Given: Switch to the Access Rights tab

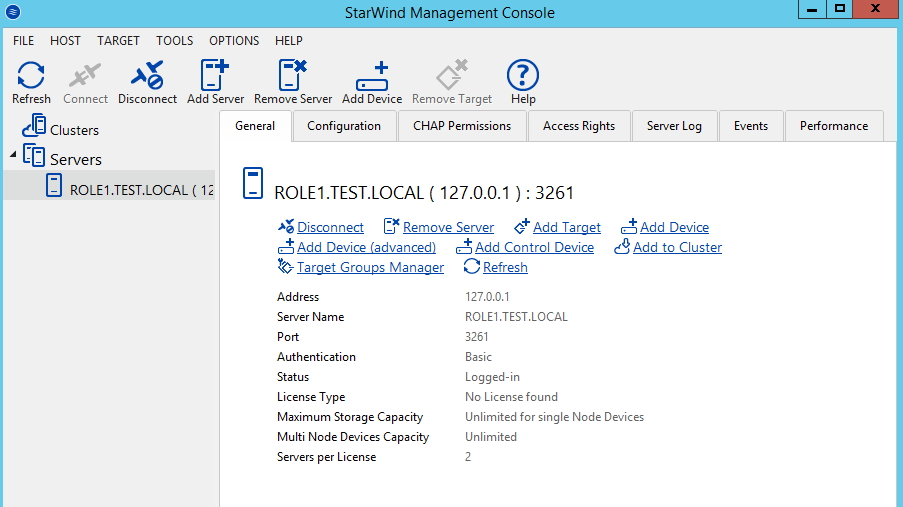Looking at the screenshot, I should point(579,126).
